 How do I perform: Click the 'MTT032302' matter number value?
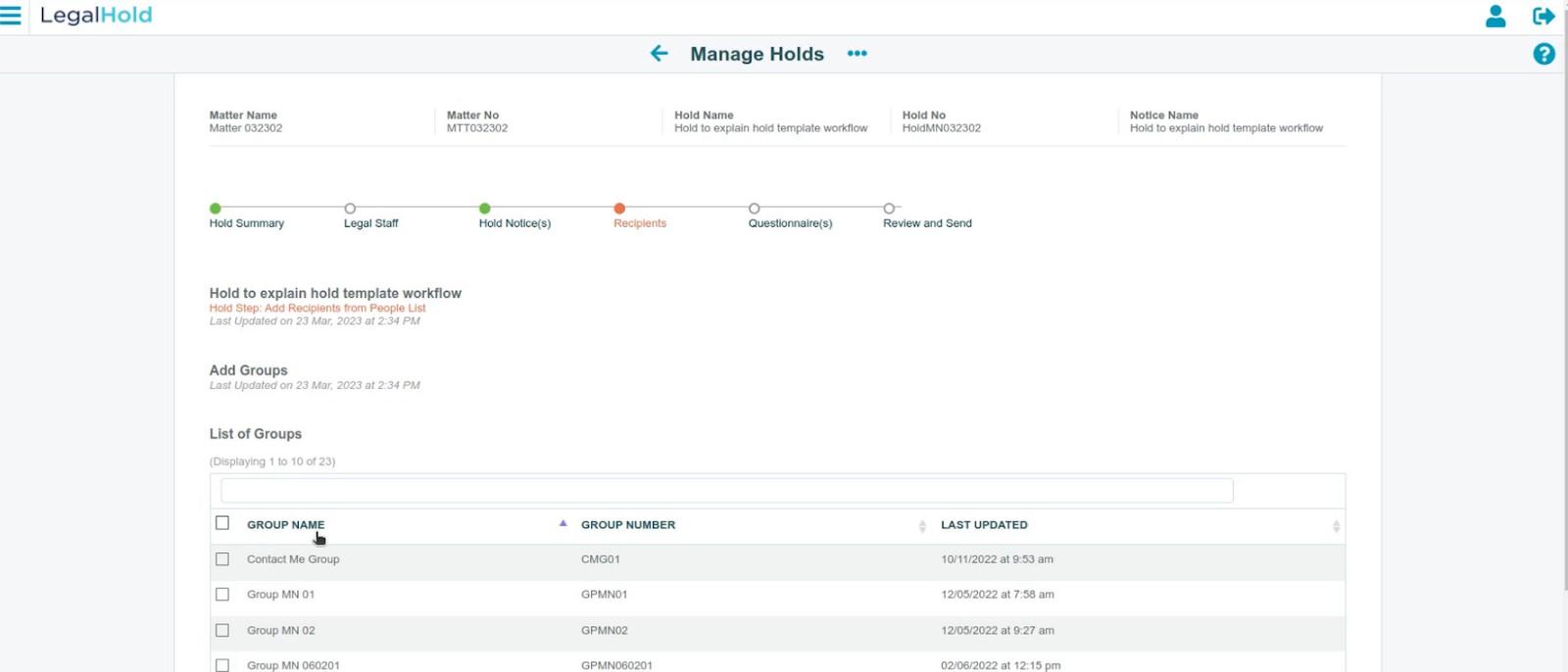coord(477,128)
